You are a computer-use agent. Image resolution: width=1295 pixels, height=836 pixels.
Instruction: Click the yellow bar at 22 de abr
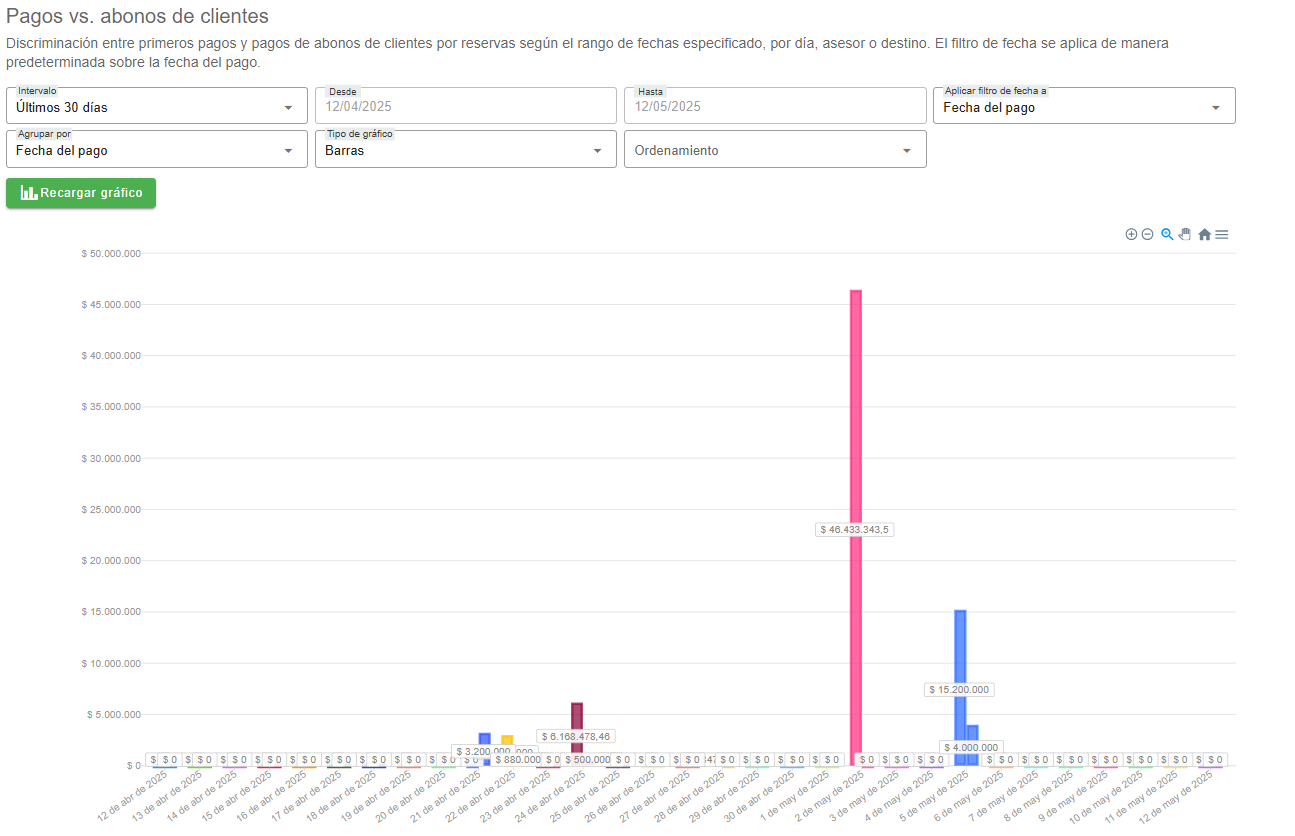[507, 740]
